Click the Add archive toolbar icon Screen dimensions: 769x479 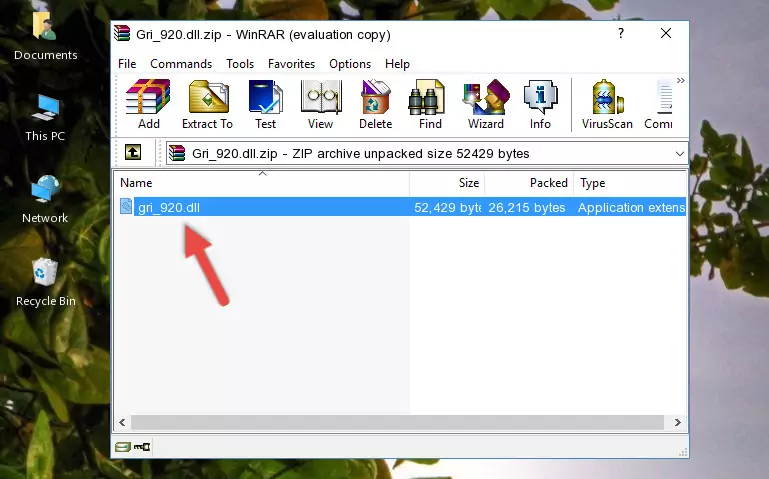point(148,104)
